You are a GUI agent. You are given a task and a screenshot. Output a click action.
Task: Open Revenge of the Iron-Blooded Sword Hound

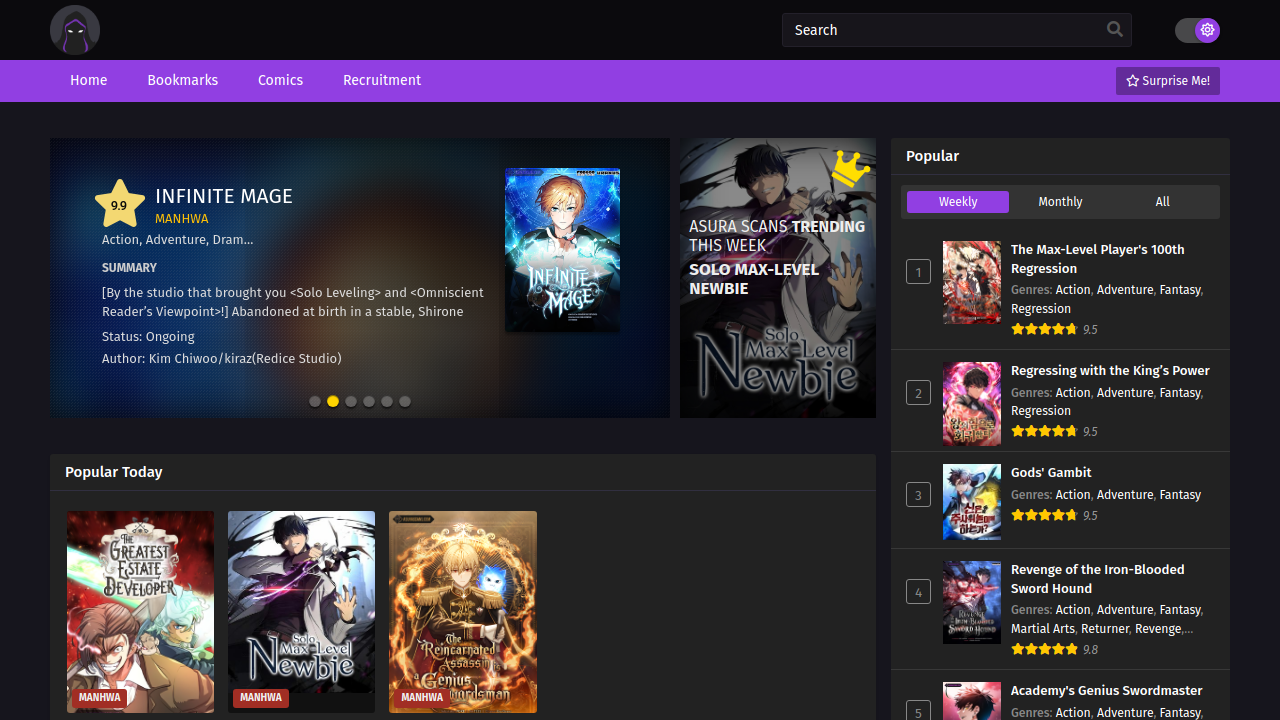[x=1097, y=579]
